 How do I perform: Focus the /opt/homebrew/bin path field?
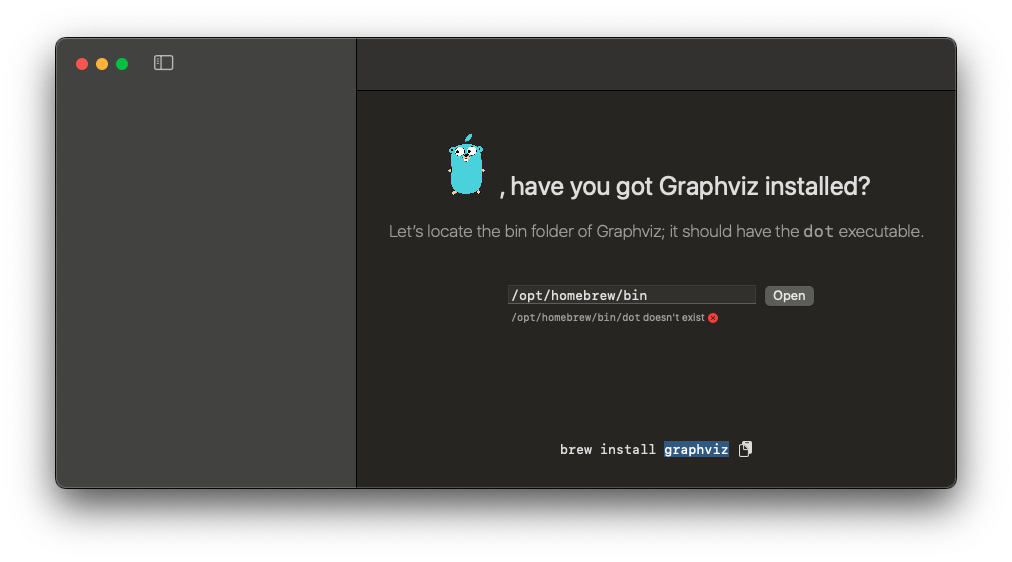(631, 295)
